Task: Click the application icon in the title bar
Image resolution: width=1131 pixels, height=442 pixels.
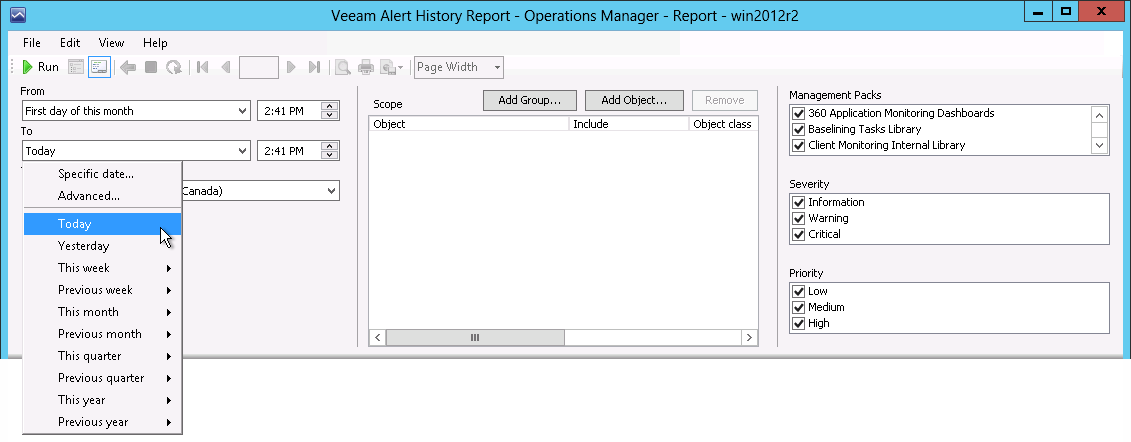Action: [x=18, y=14]
